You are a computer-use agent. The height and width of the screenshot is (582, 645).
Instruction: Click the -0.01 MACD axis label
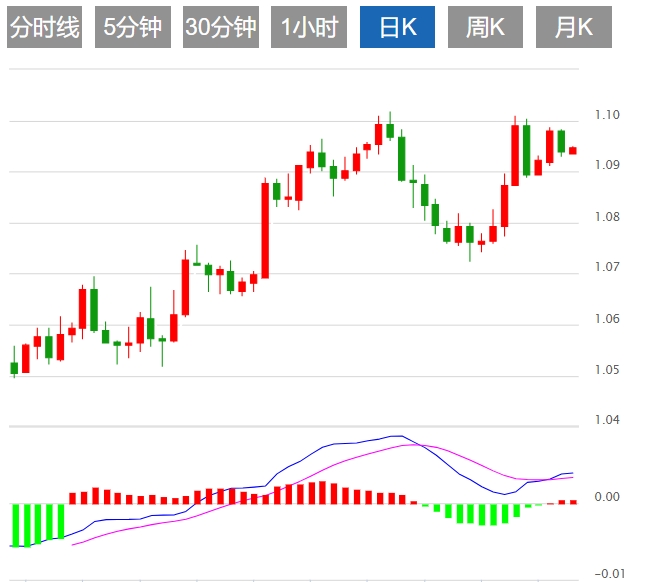click(607, 573)
